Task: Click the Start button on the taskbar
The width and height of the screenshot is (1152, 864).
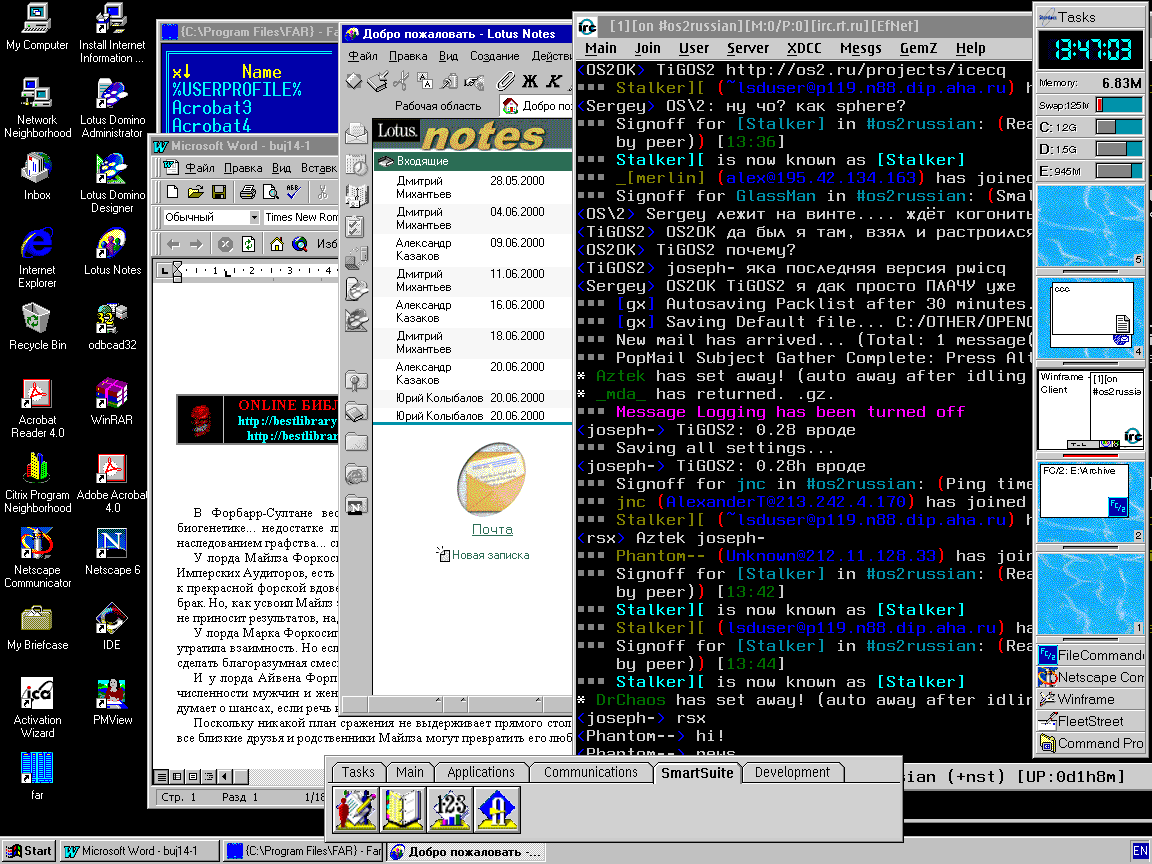Action: (x=29, y=852)
